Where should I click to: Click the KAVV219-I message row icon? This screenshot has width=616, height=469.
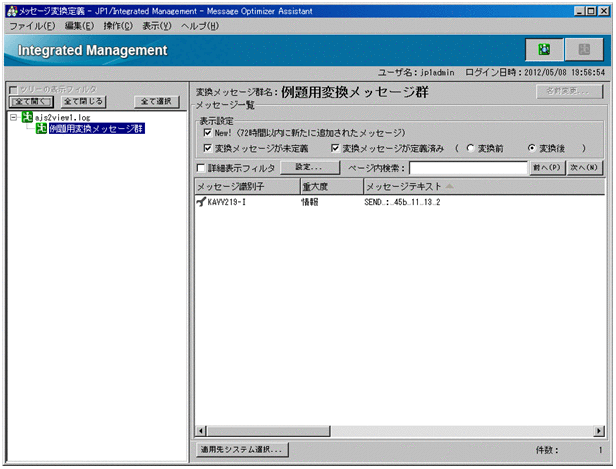coord(201,201)
